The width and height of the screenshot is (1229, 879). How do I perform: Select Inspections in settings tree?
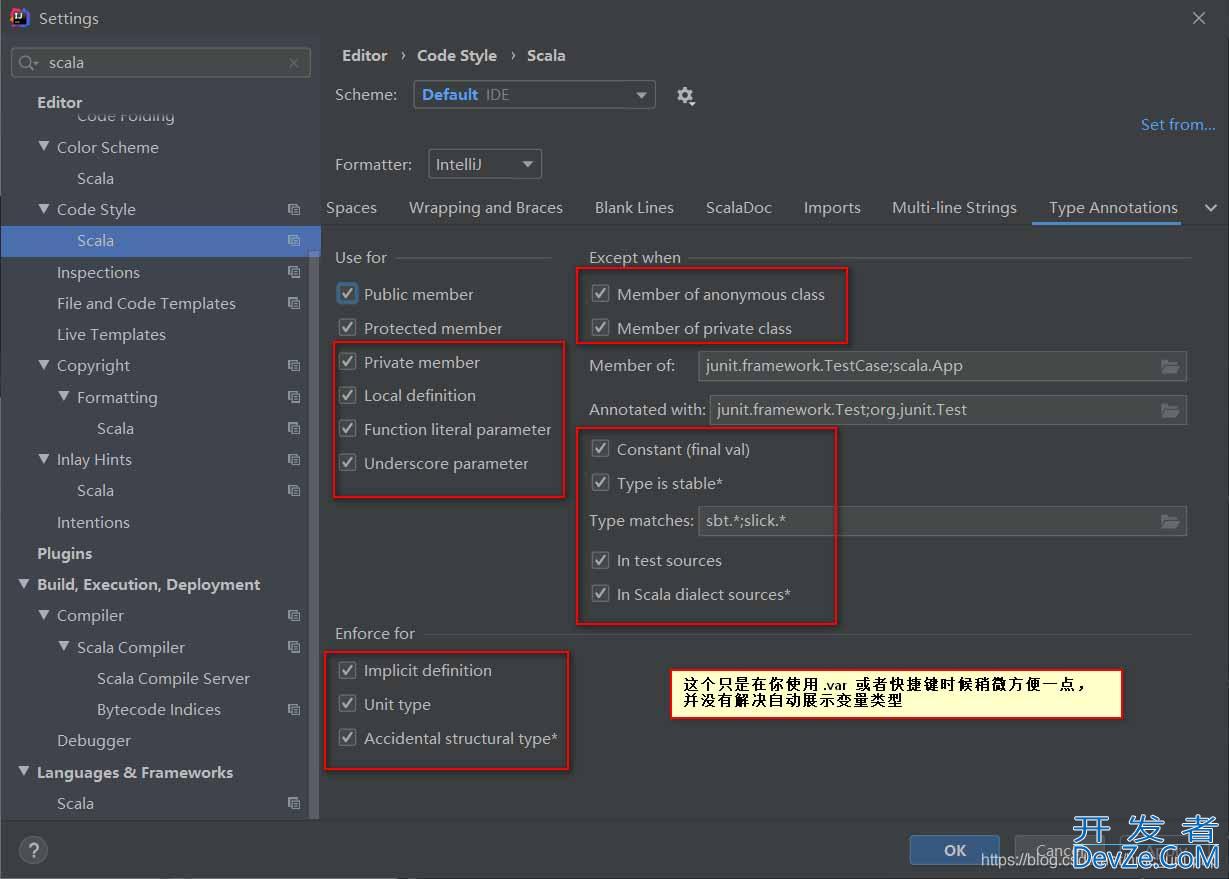[x=98, y=272]
